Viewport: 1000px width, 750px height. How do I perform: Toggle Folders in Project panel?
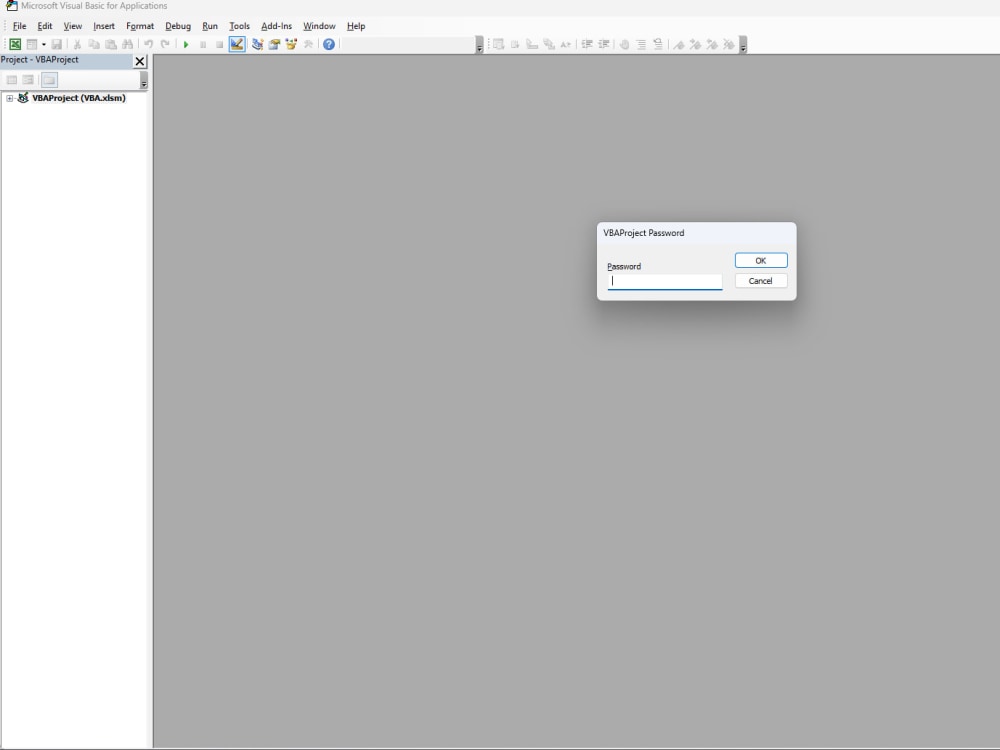[49, 80]
